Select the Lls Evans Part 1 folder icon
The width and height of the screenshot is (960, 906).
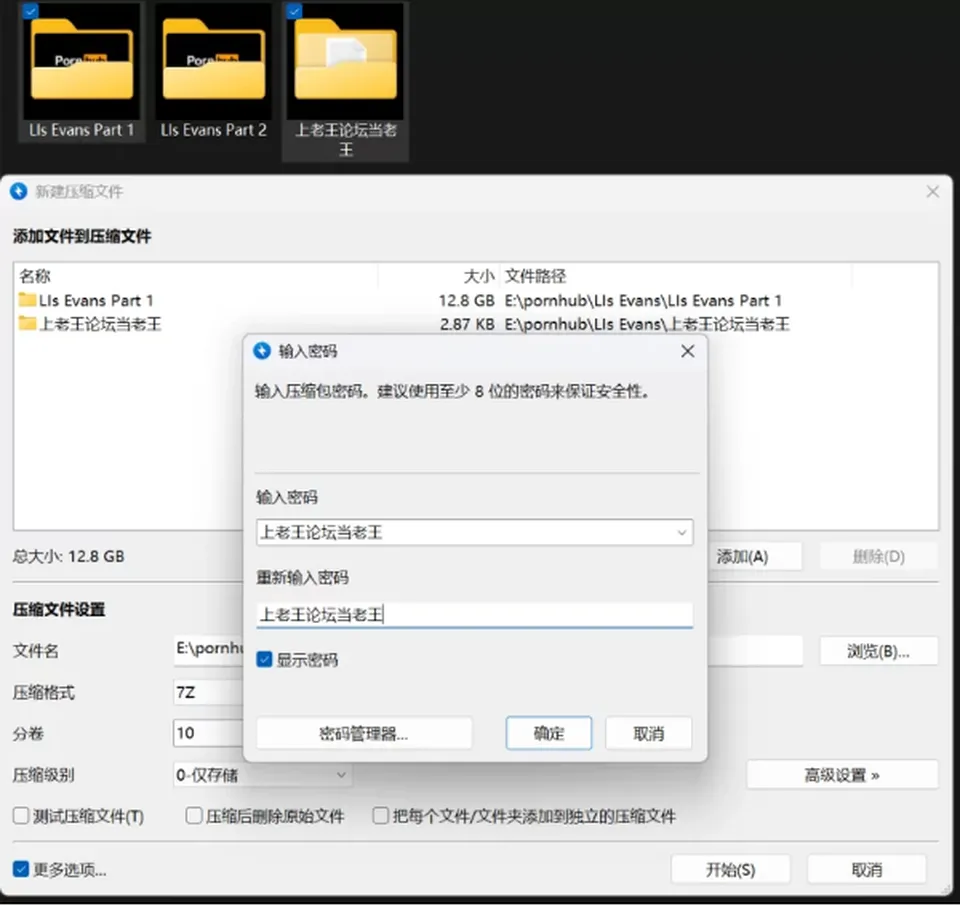pyautogui.click(x=81, y=61)
